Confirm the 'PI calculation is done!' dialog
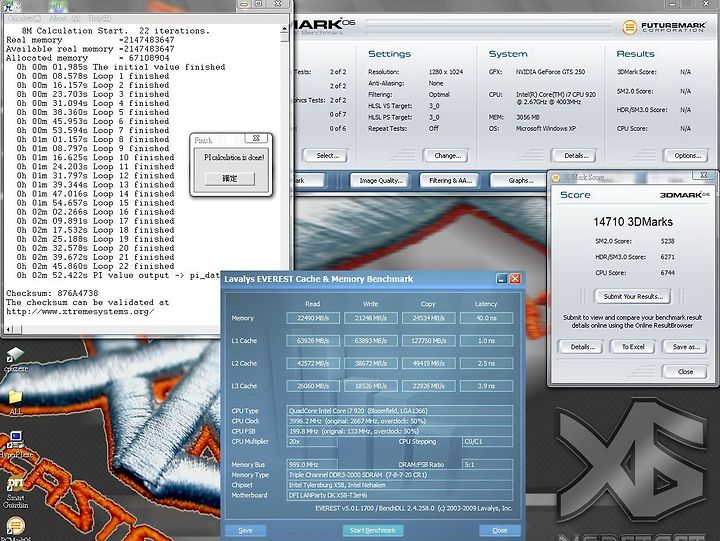 pos(230,178)
